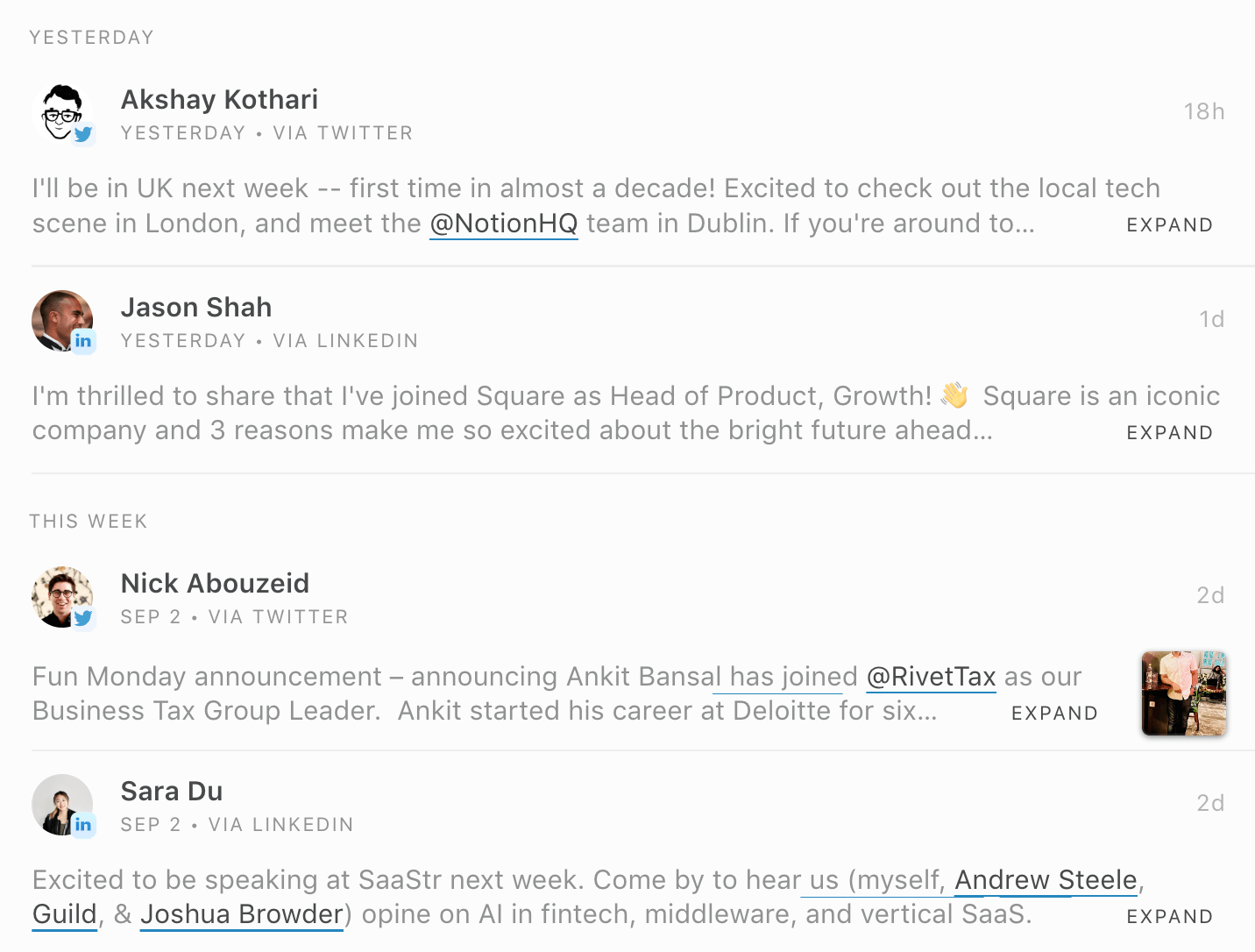Open Nick Abouzeid's avatar picture
The width and height of the screenshot is (1255, 952).
(x=60, y=594)
